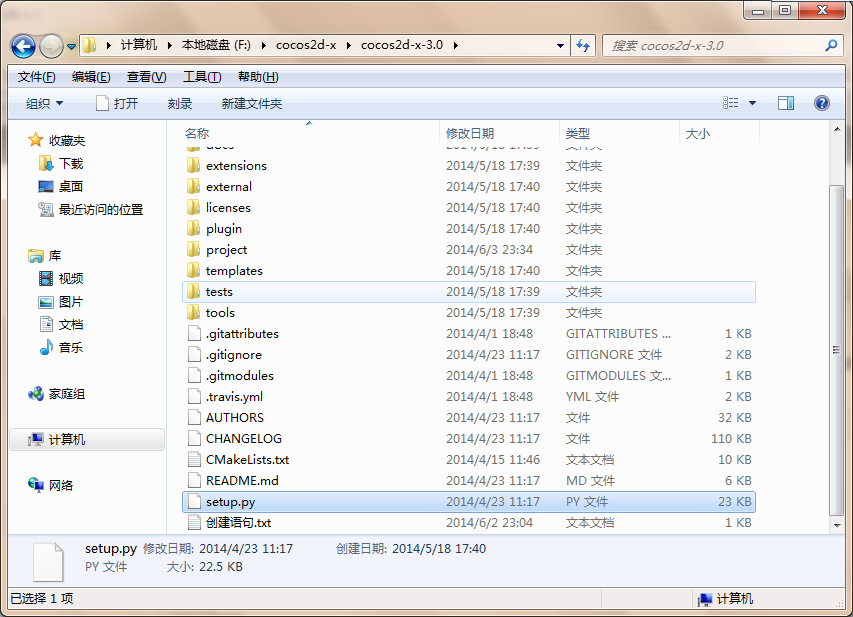The image size is (853, 617).
Task: Click the magnifier search icon
Action: 831,46
